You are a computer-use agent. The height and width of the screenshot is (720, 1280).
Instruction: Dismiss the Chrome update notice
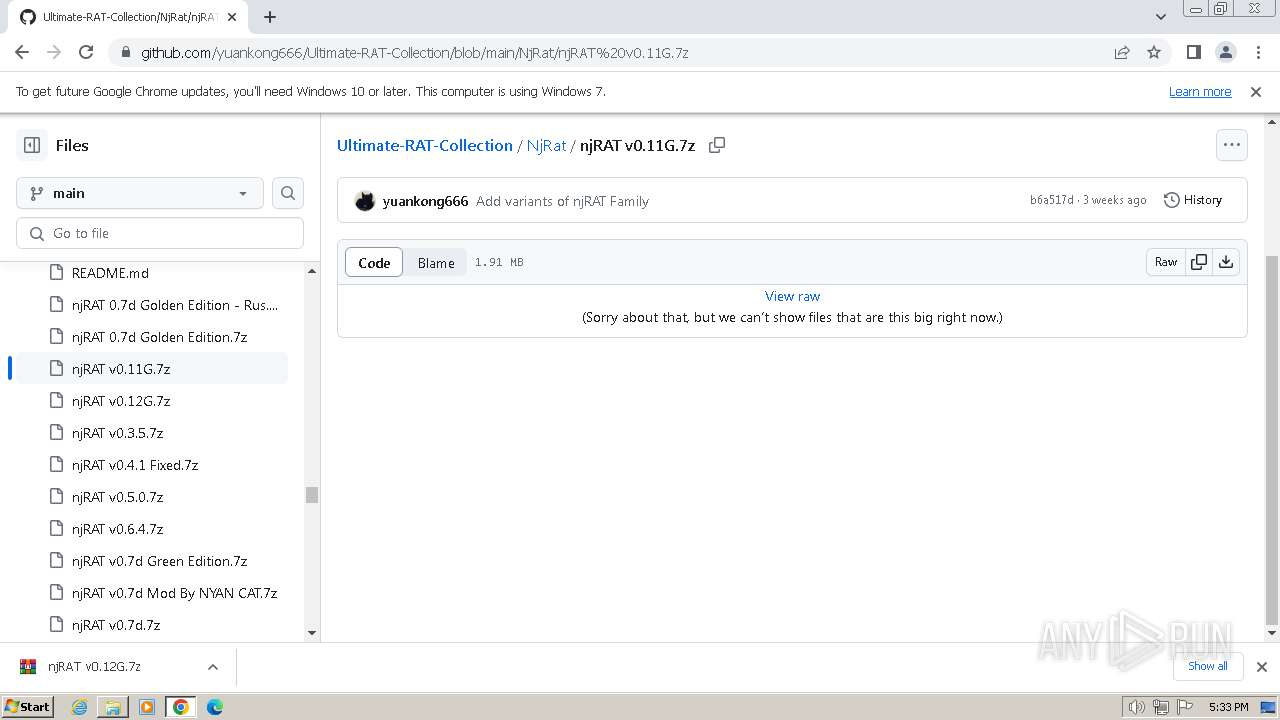click(1256, 91)
